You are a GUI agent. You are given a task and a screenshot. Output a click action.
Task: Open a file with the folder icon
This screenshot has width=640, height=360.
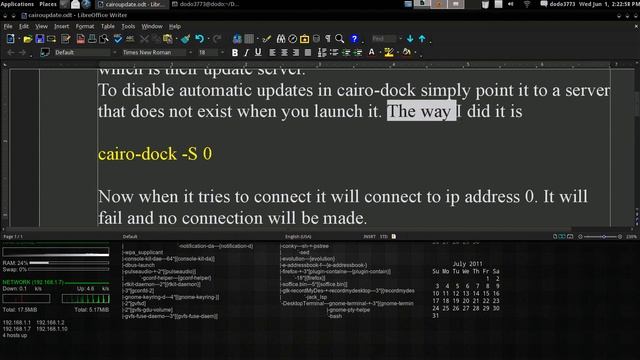(27, 39)
